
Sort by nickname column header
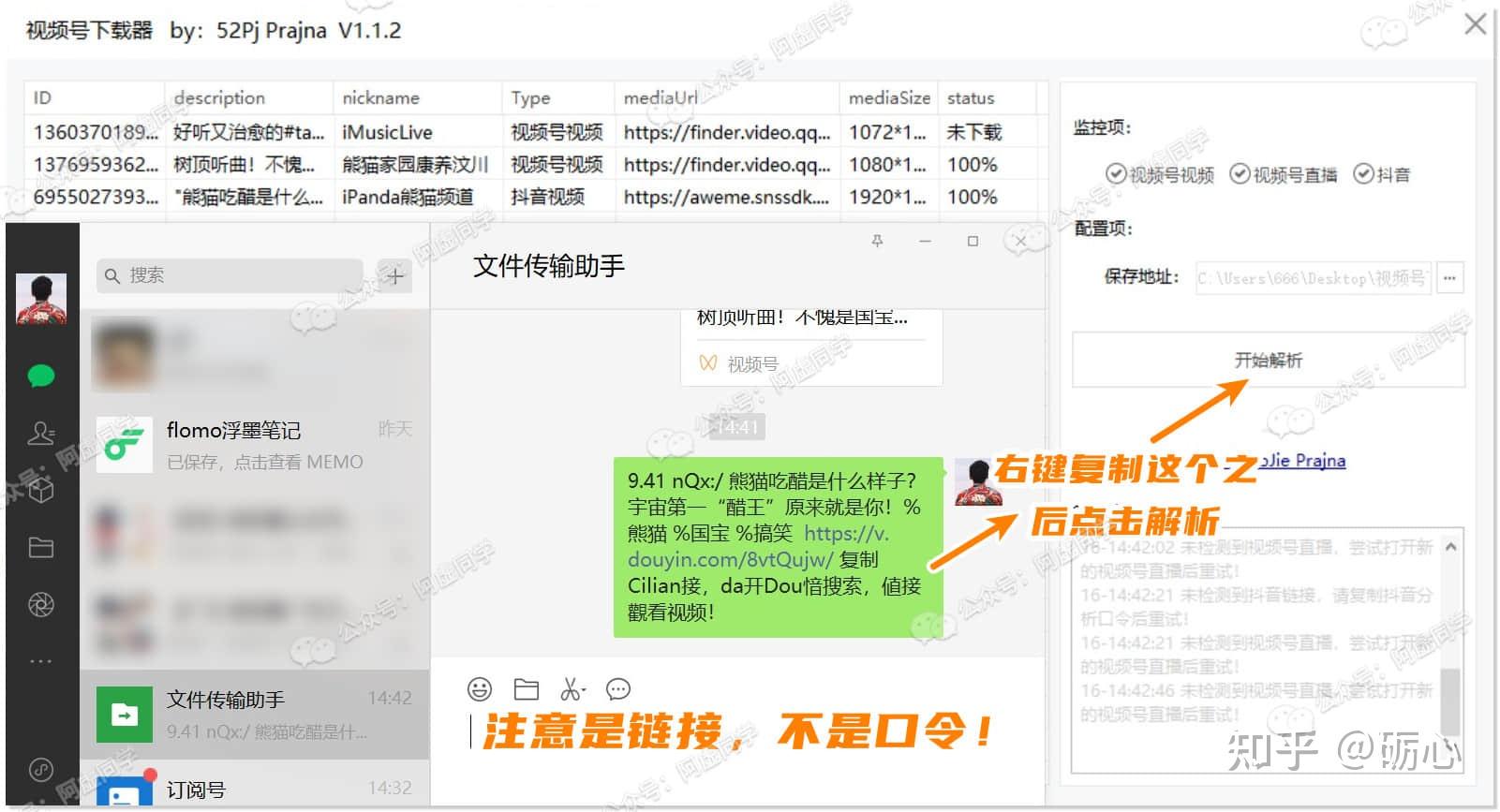pyautogui.click(x=418, y=97)
